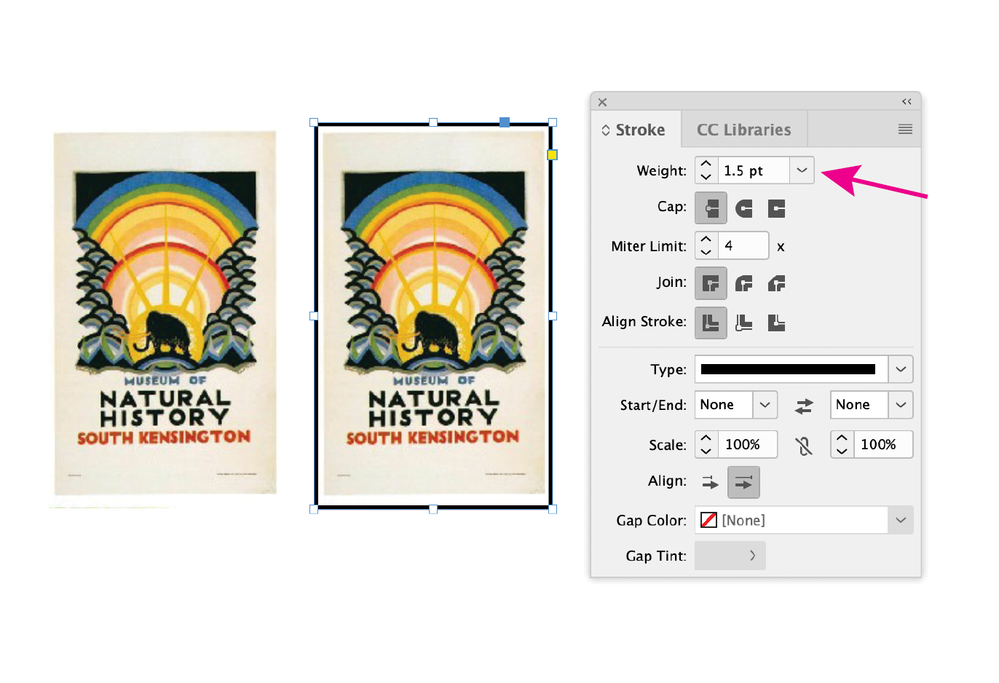Close the Stroke panel

[603, 102]
